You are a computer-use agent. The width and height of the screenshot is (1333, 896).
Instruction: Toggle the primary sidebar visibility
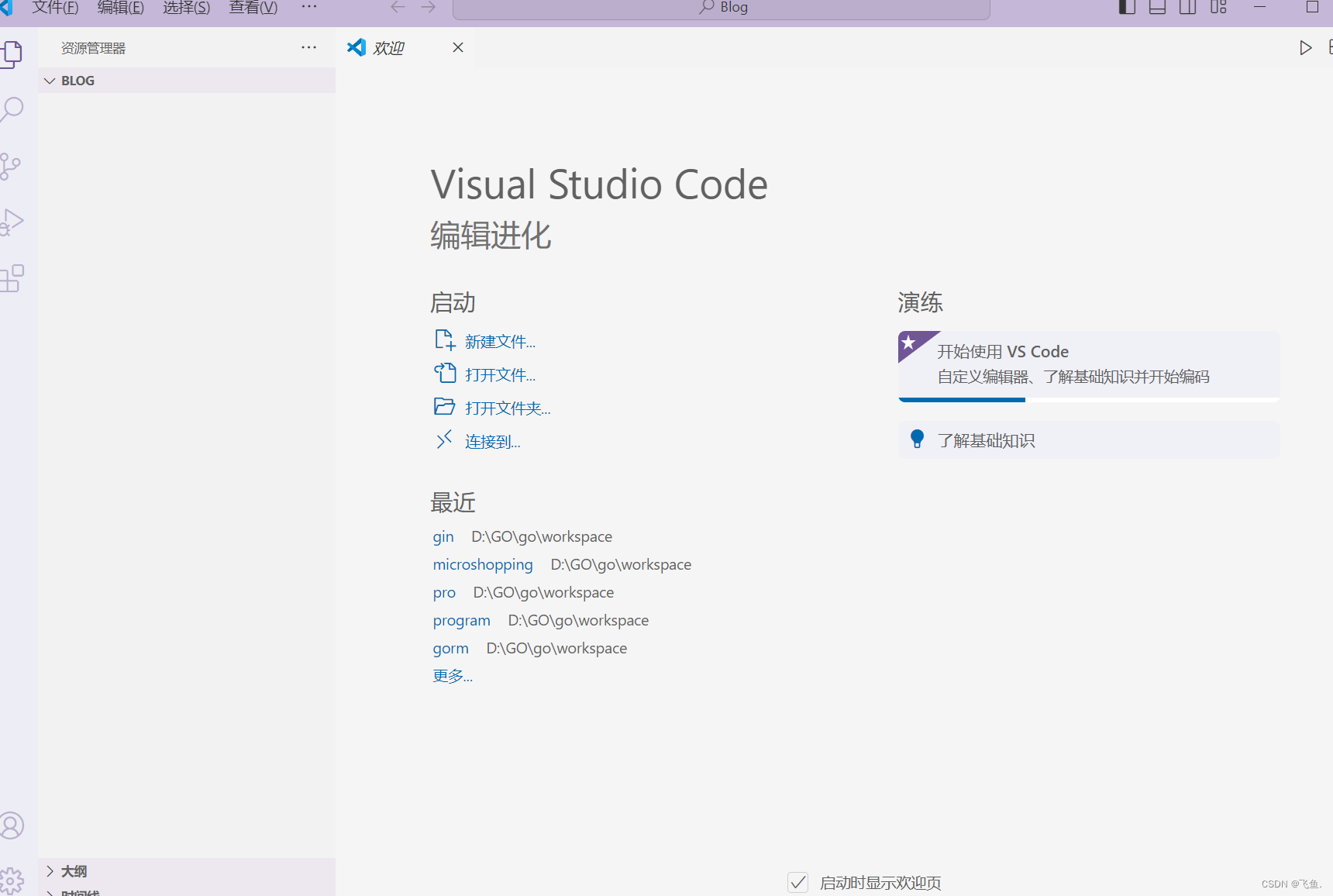pos(1126,7)
